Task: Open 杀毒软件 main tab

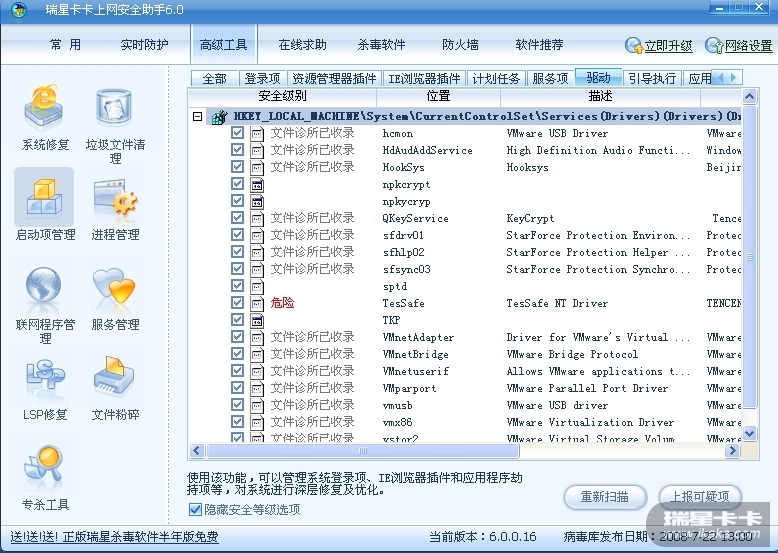Action: tap(381, 45)
